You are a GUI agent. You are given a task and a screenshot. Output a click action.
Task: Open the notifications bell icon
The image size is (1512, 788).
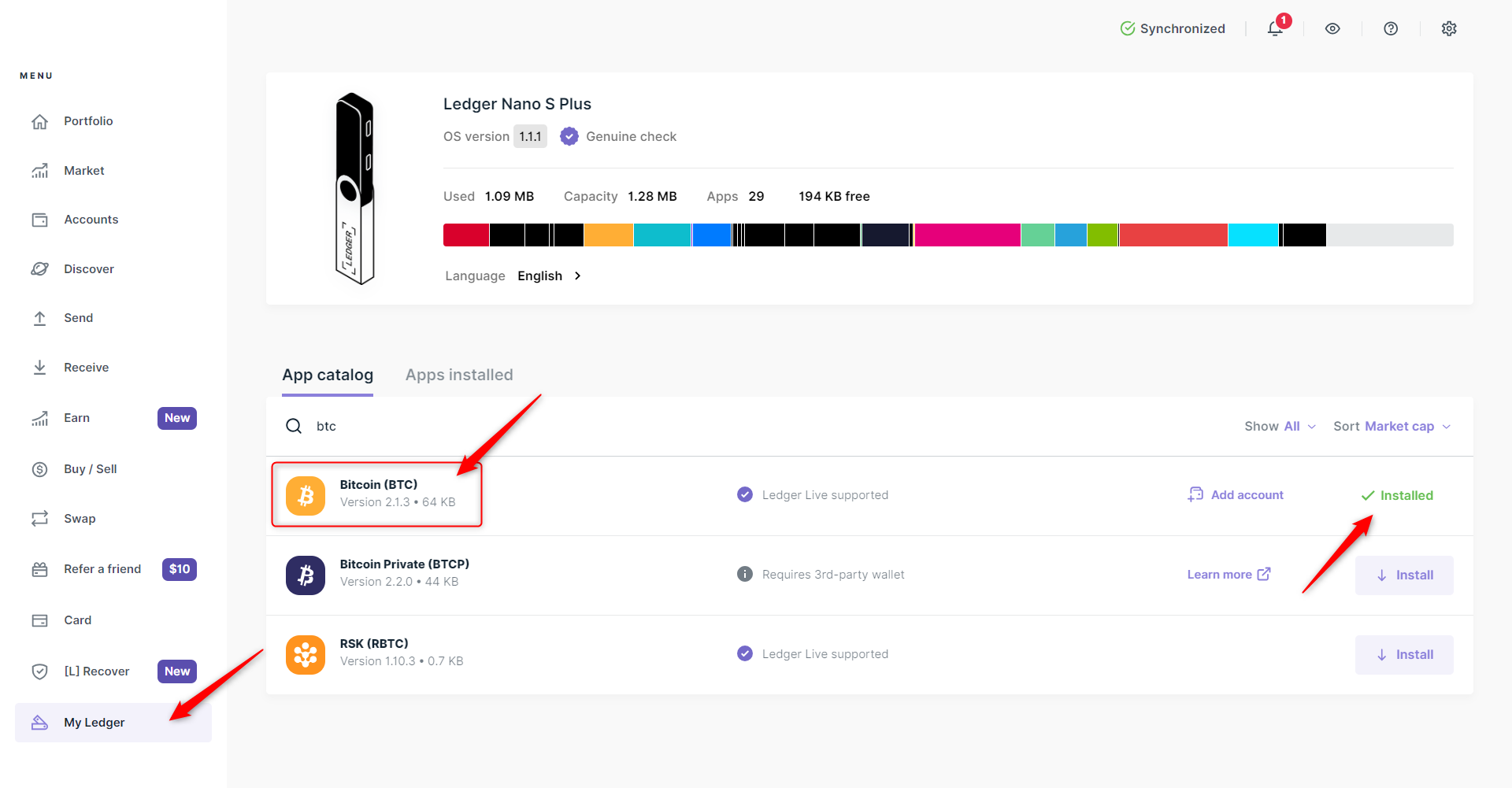click(1275, 29)
